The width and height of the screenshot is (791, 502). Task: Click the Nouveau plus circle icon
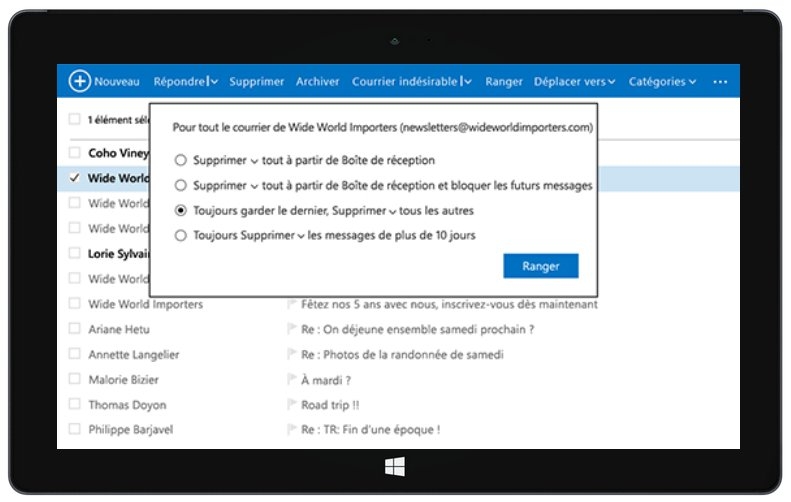click(x=80, y=81)
